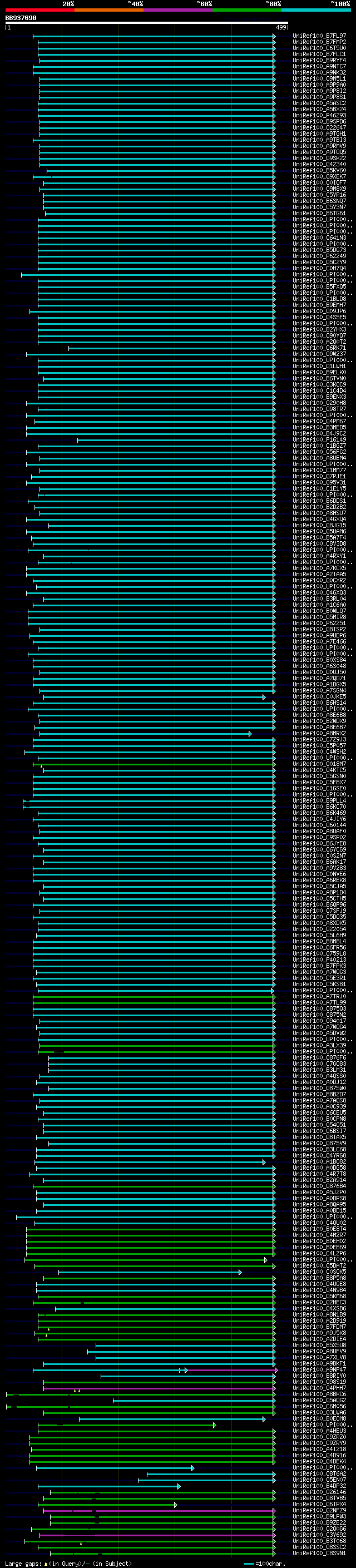Select the UniRef100_Q6YCG9 label

point(319,850)
